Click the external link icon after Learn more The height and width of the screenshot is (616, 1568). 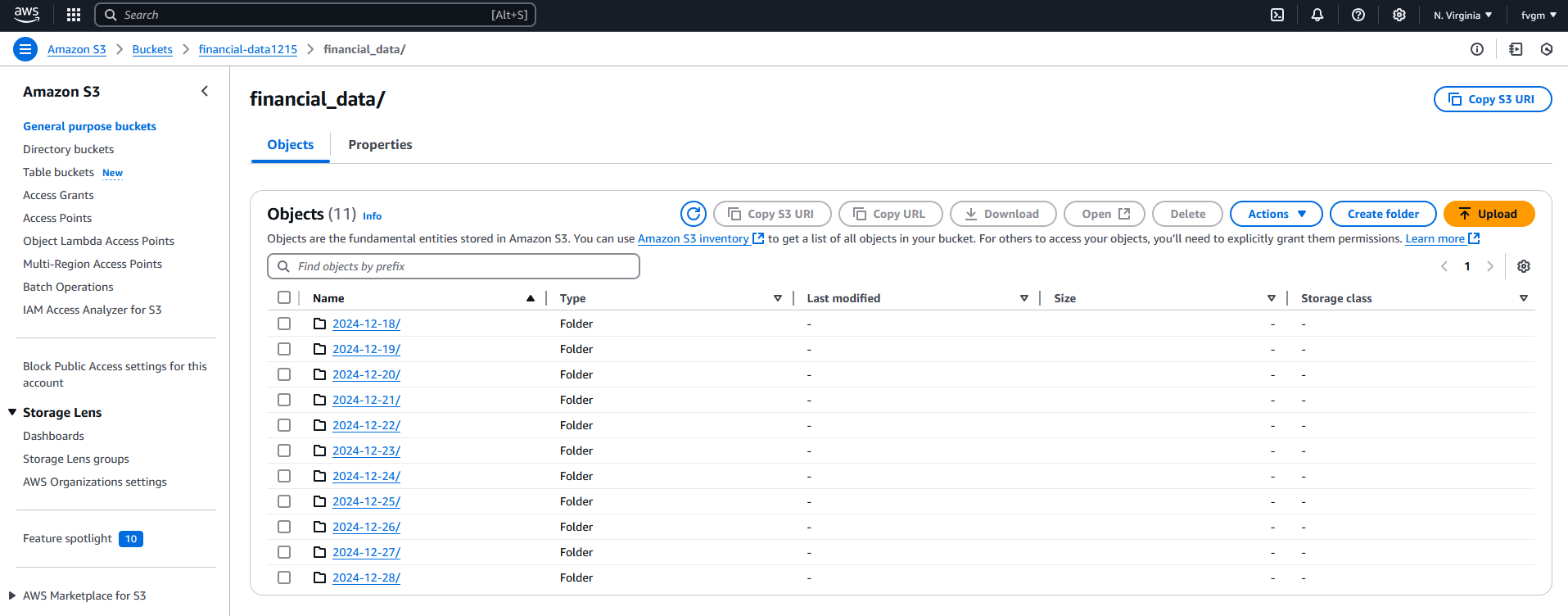(1475, 238)
